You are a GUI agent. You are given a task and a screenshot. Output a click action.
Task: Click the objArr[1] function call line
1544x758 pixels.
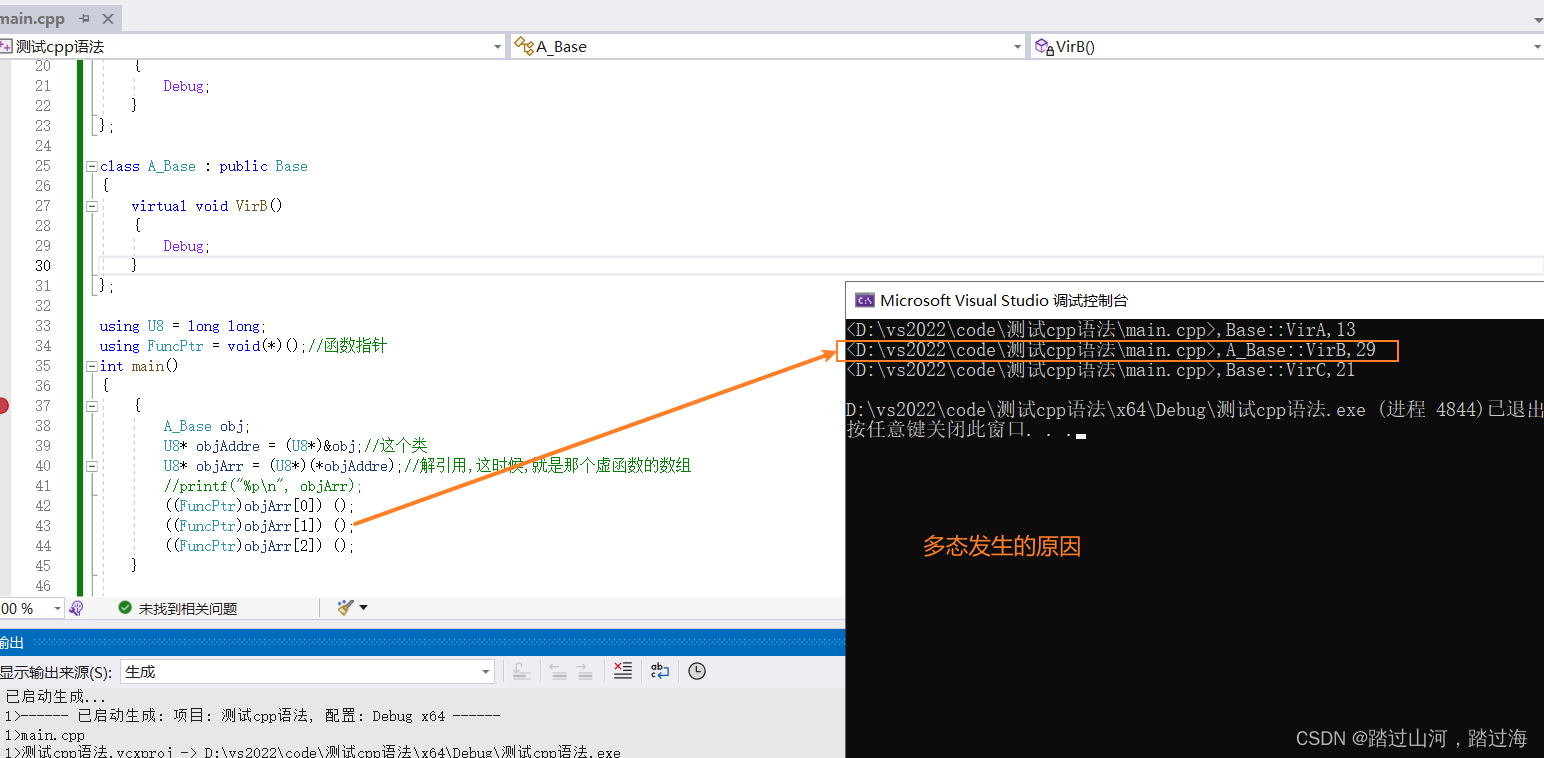pyautogui.click(x=259, y=526)
